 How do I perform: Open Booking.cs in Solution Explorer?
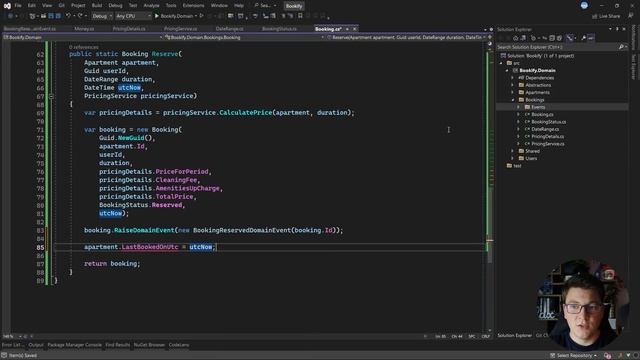[x=542, y=114]
